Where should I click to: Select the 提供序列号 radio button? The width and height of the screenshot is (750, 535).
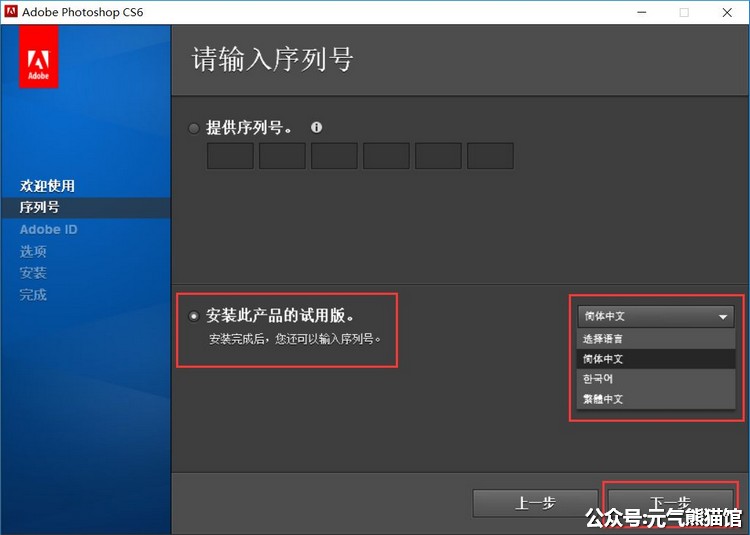coord(194,128)
